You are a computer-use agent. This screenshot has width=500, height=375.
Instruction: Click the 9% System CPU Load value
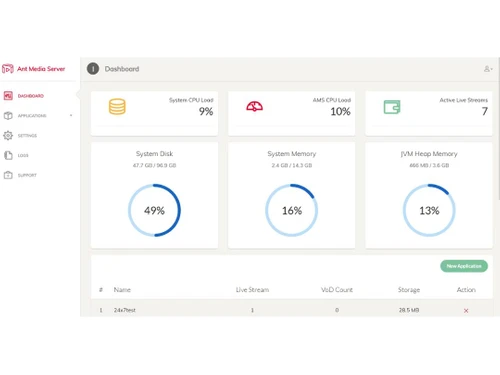(206, 111)
